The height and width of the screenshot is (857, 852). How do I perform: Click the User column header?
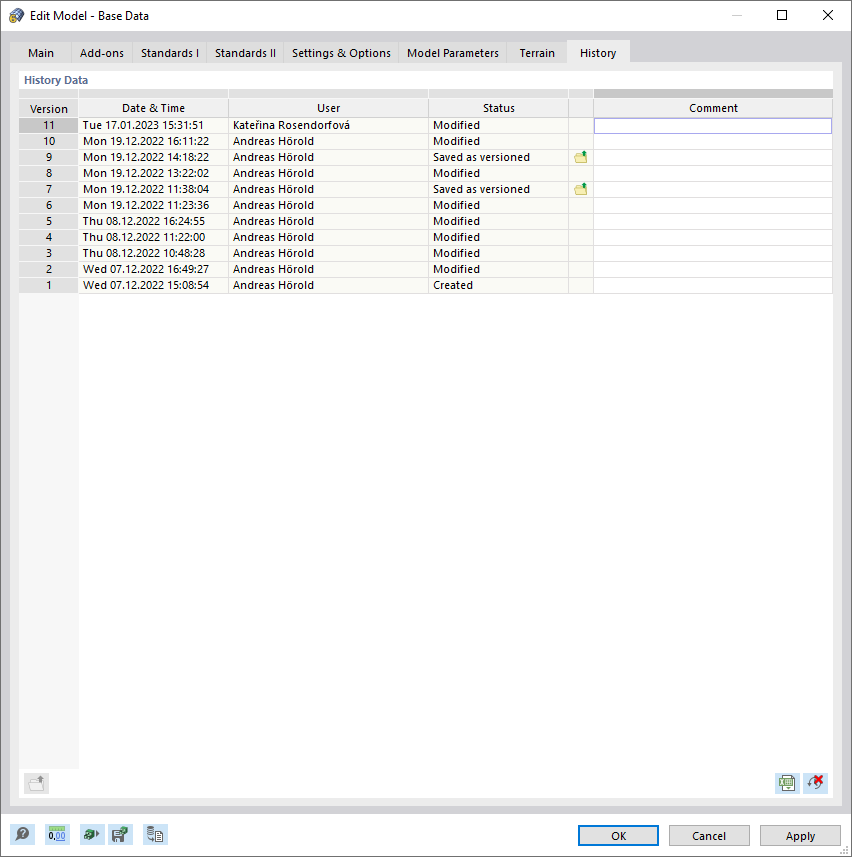coord(328,108)
